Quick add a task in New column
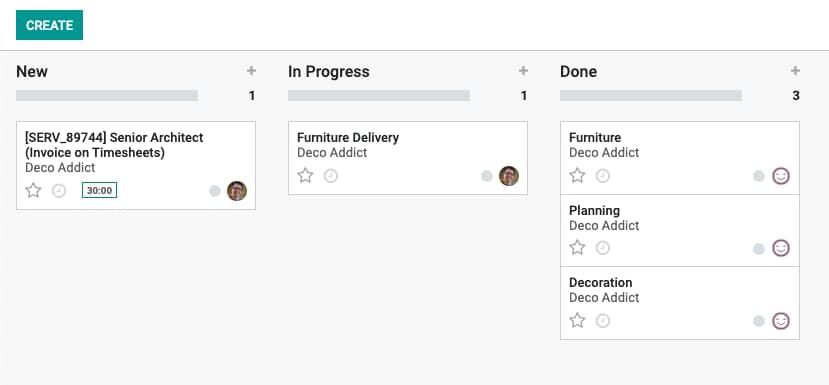 point(251,71)
